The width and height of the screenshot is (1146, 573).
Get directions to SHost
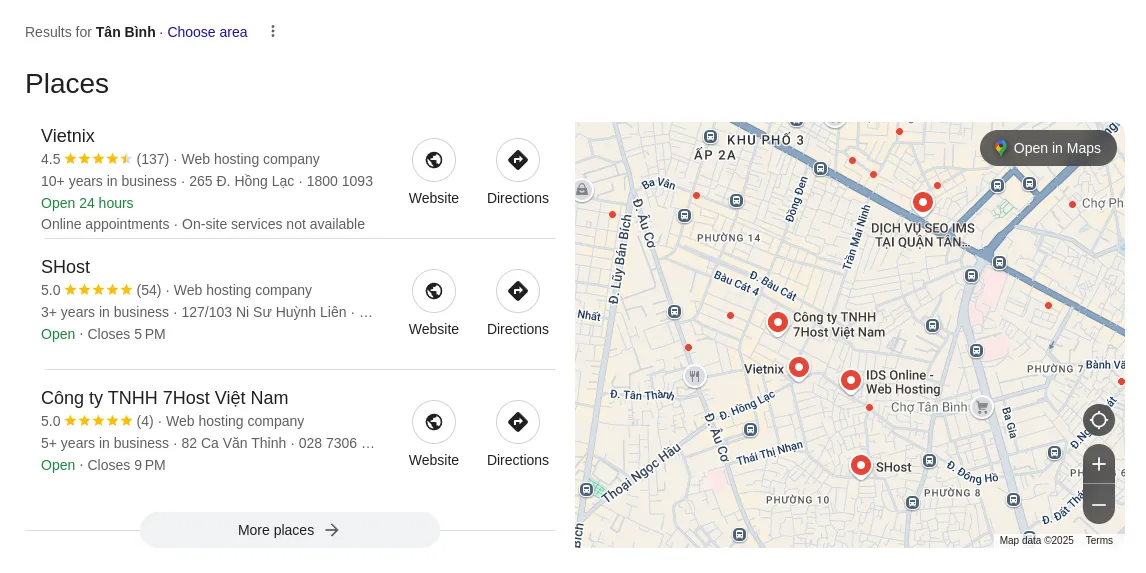coord(517,291)
